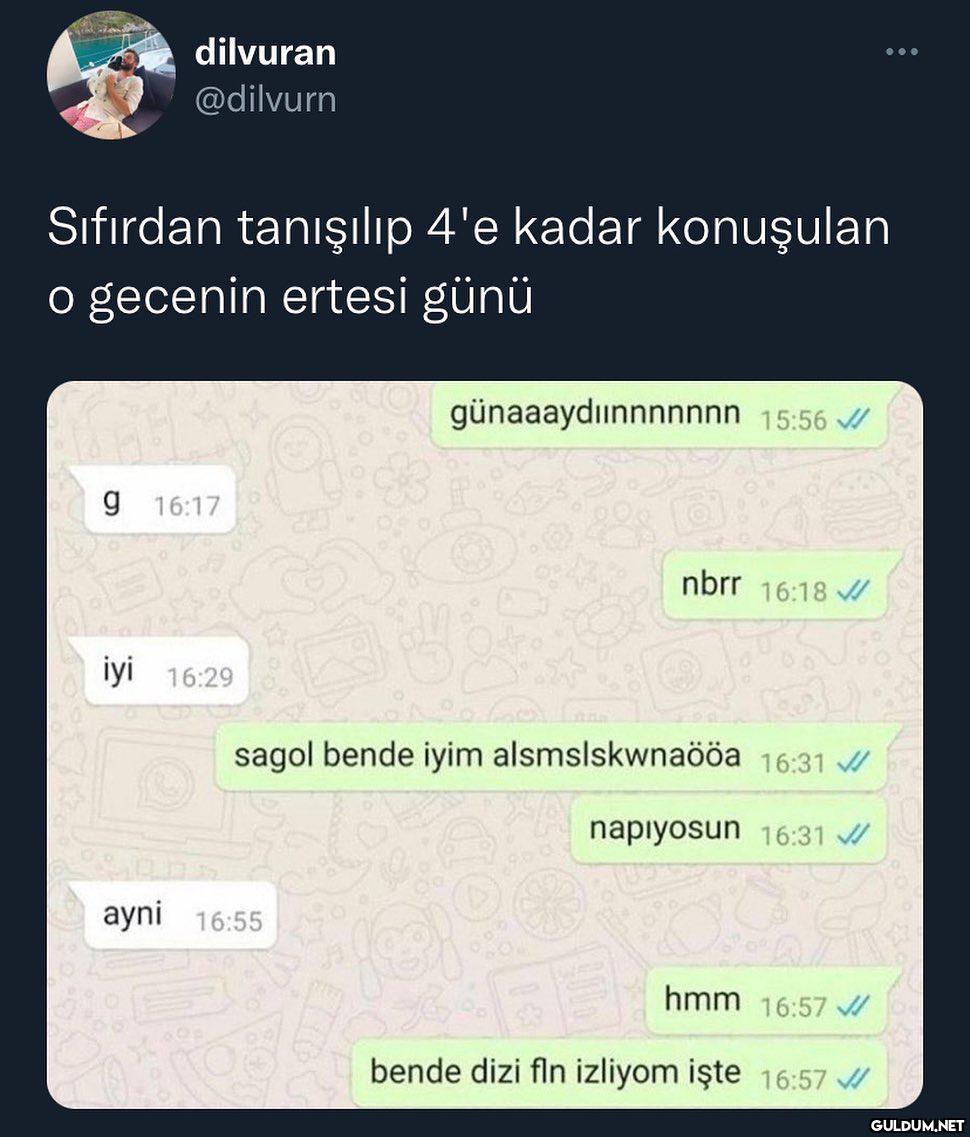Open the dilvuran display name link
Viewport: 970px width, 1137px height.
[x=265, y=53]
